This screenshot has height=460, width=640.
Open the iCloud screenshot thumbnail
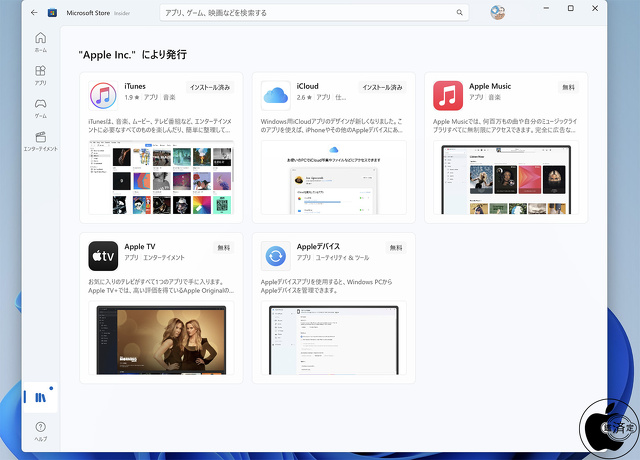coord(334,177)
